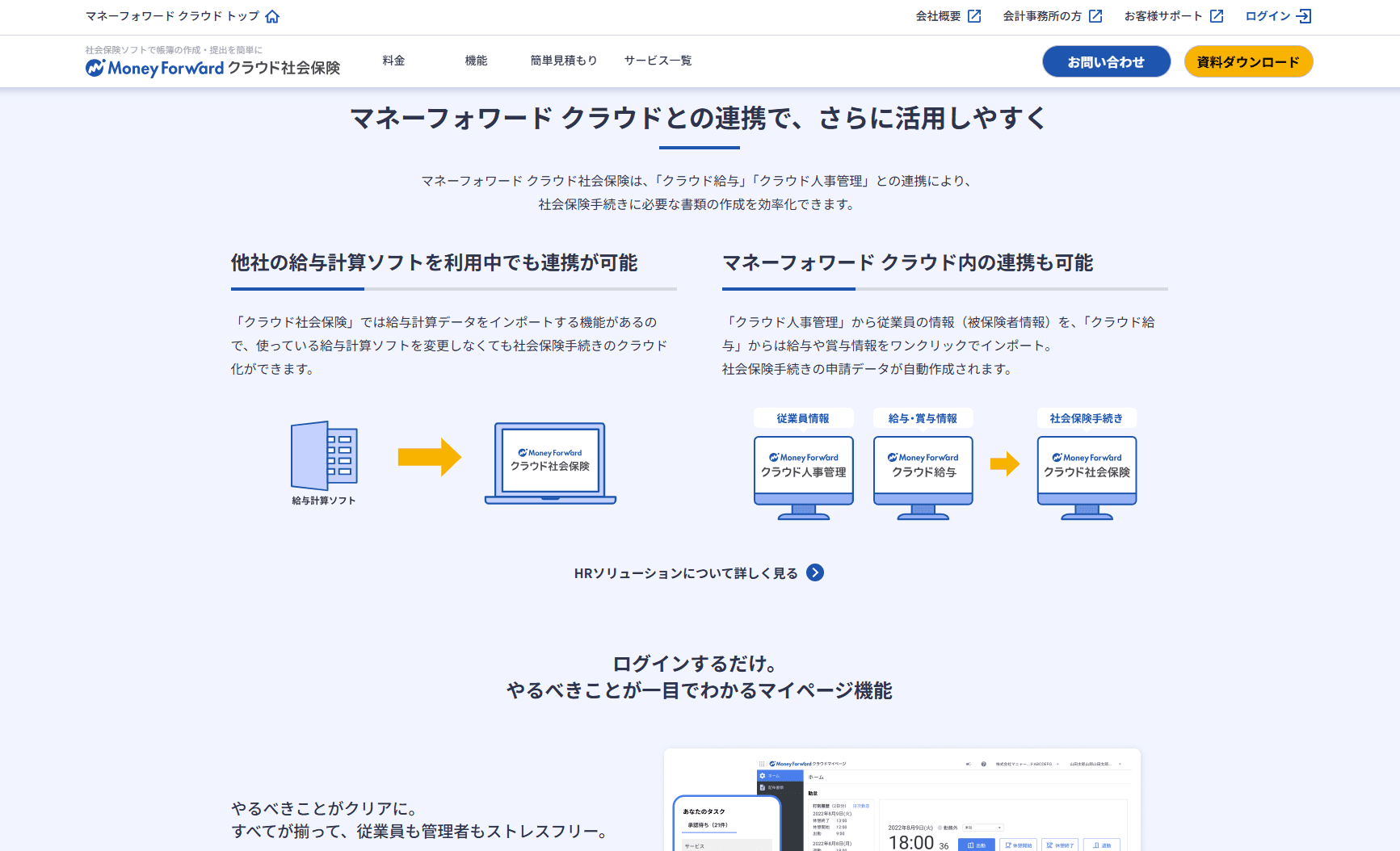Screen dimensions: 1400x851
Task: Click the 資料ダウンロード button
Action: coord(1248,61)
